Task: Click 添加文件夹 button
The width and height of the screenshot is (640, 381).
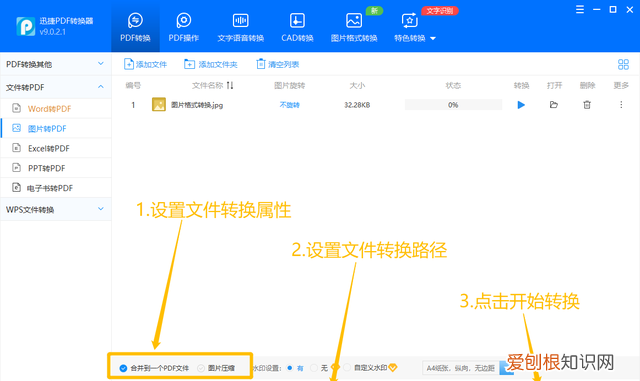Action: 211,64
